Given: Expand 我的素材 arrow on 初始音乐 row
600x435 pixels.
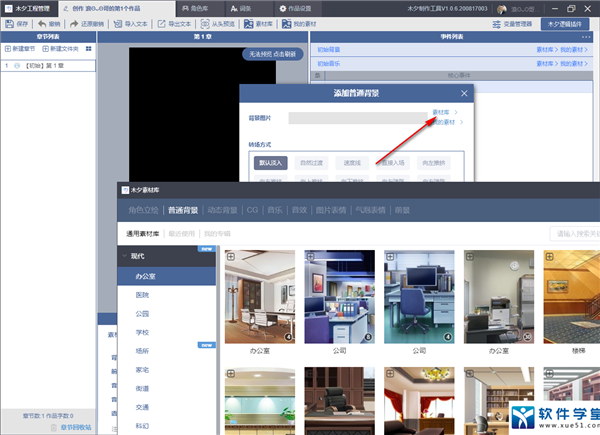Looking at the screenshot, I should [586, 64].
